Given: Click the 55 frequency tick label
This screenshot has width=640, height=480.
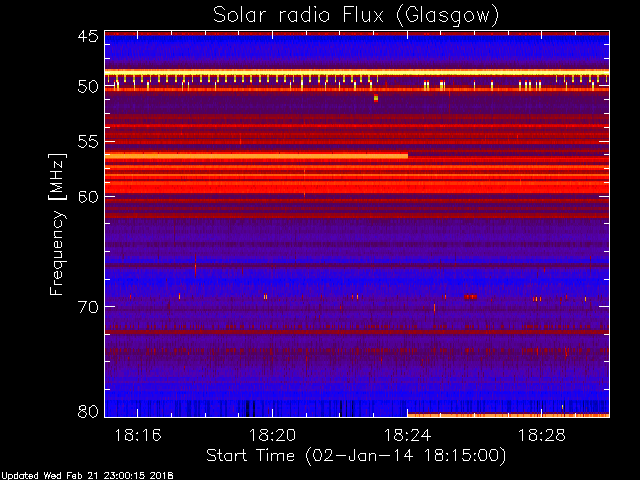Looking at the screenshot, I should click(88, 142).
